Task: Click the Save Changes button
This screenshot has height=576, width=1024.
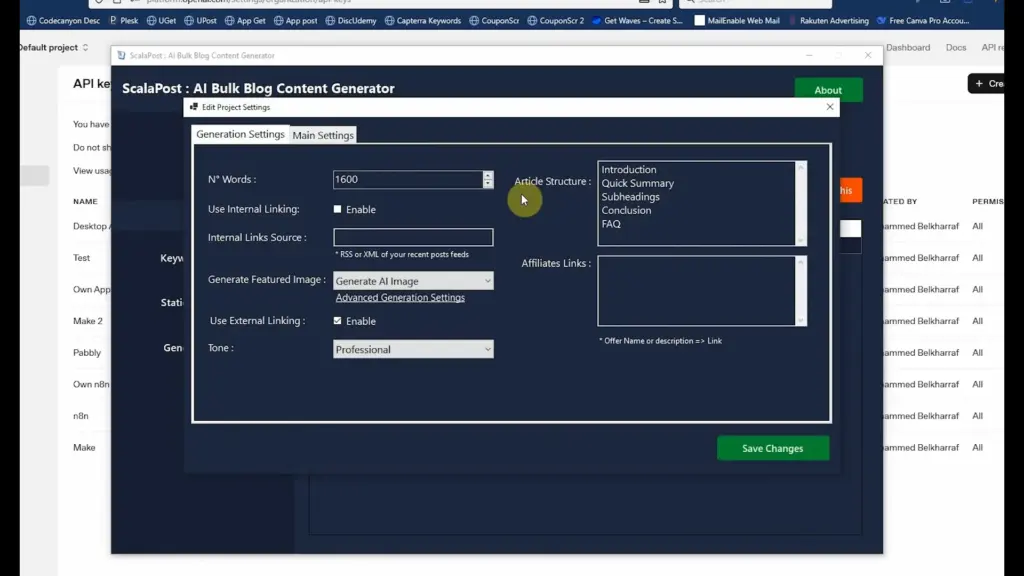Action: [x=772, y=448]
